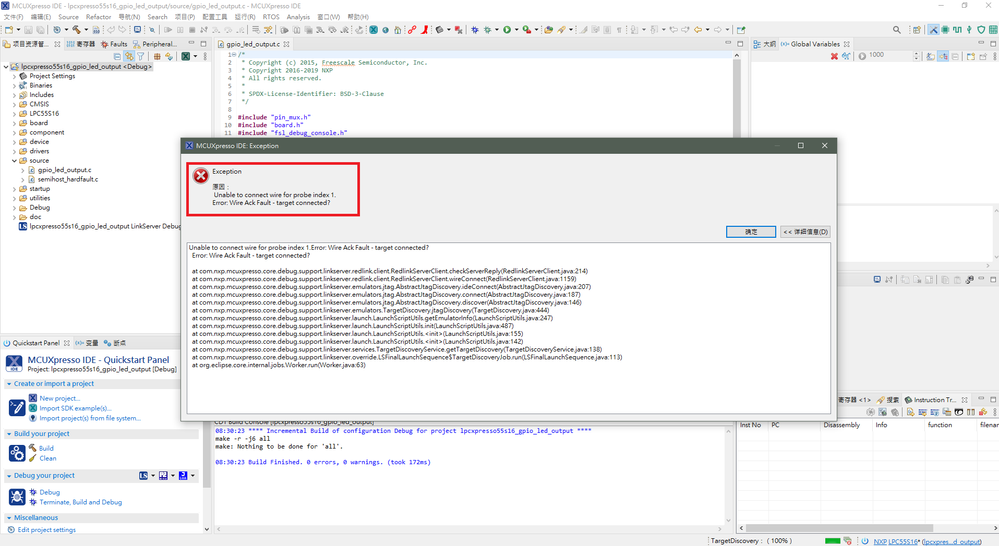
Task: Click the Quickstart Clean broom icon
Action: pyautogui.click(x=32, y=458)
